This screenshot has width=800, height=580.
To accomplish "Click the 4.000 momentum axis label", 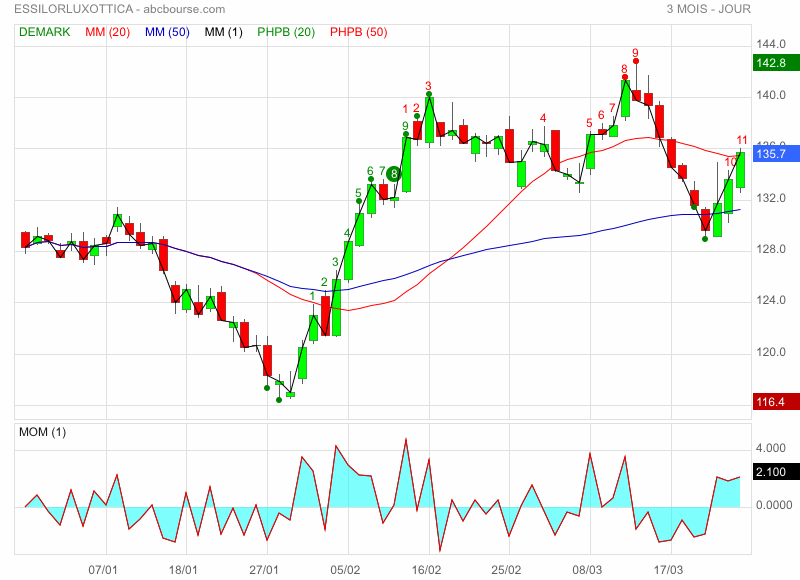I will [x=771, y=448].
